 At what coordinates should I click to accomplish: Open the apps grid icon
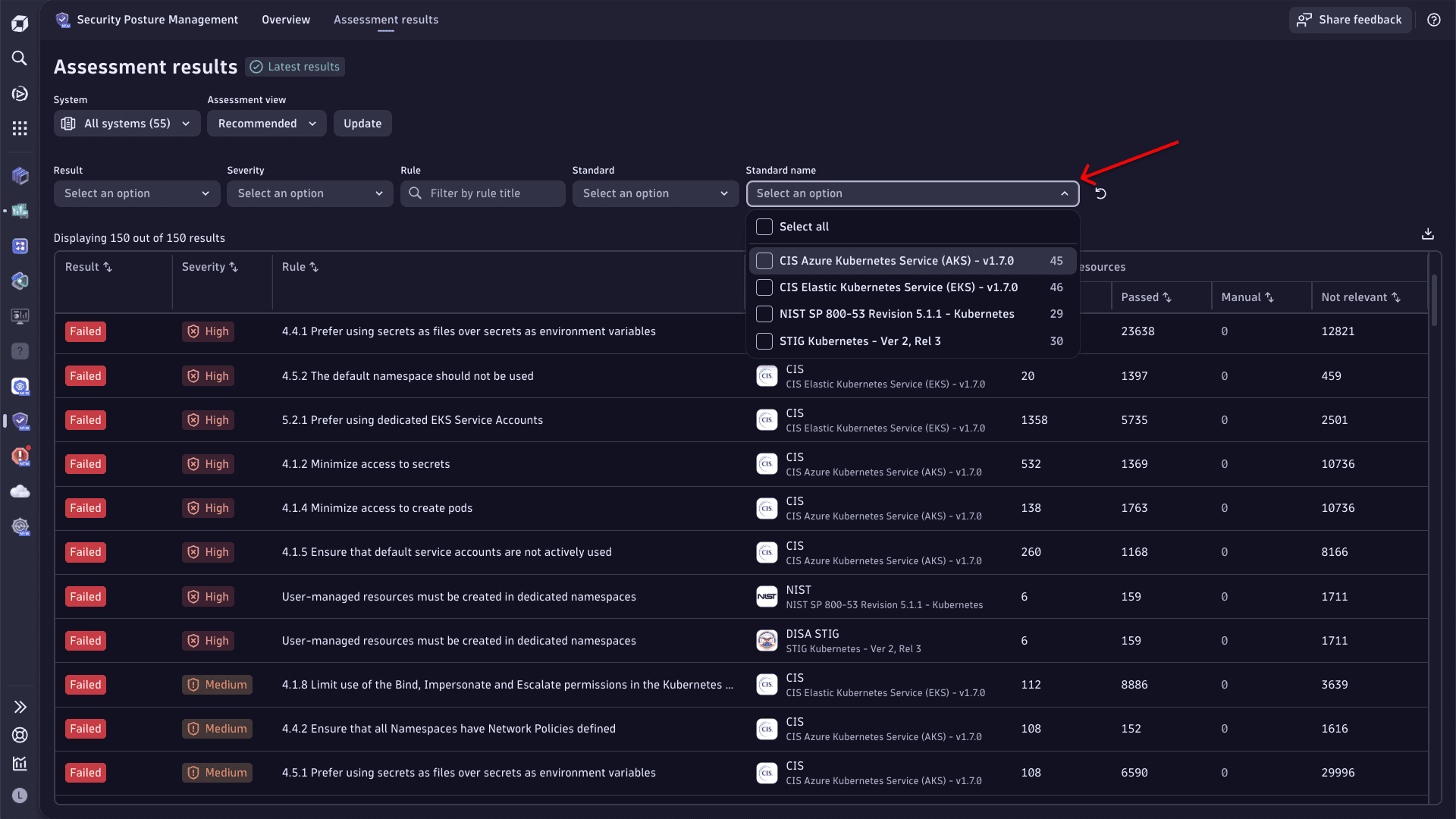pos(20,128)
